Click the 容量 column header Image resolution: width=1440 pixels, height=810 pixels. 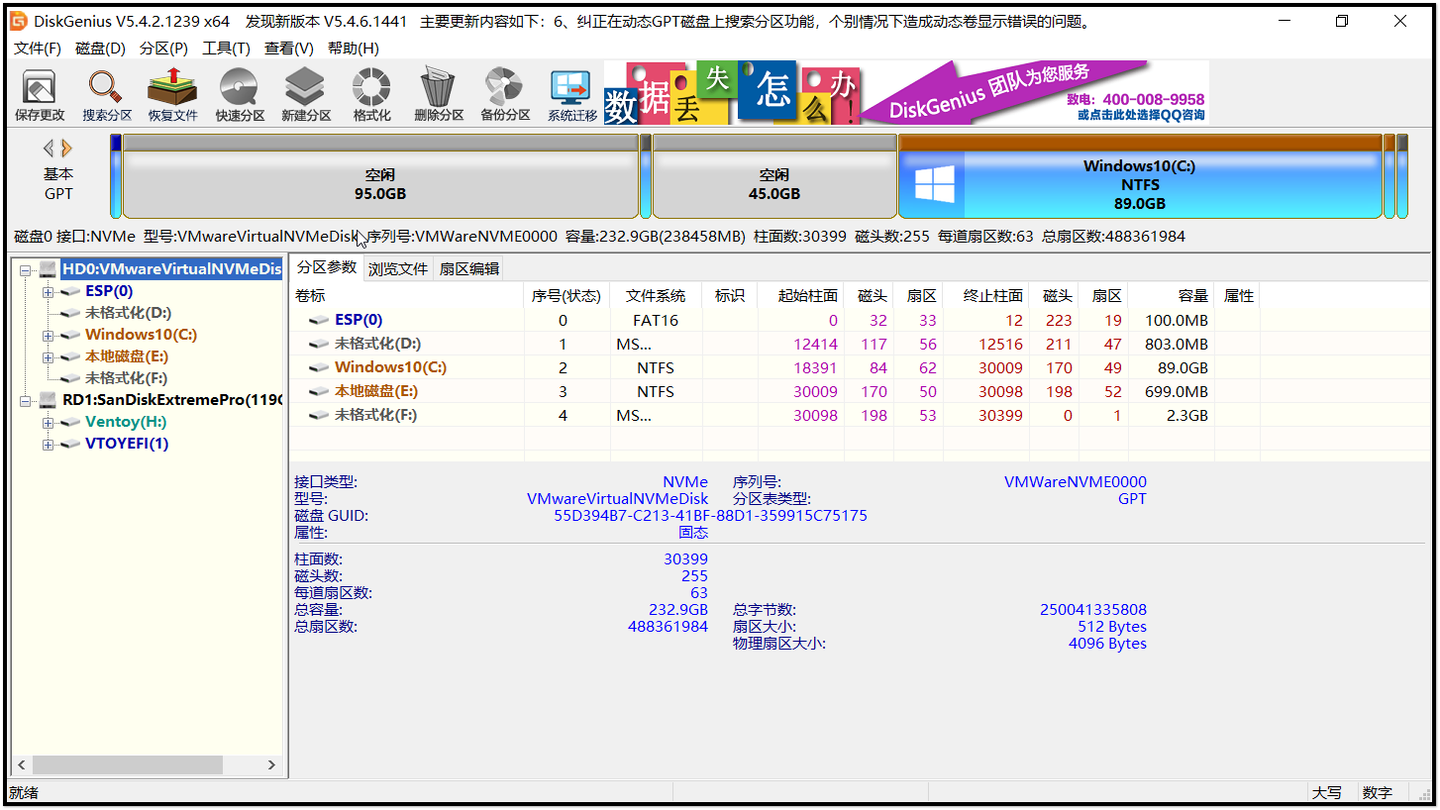[1172, 295]
